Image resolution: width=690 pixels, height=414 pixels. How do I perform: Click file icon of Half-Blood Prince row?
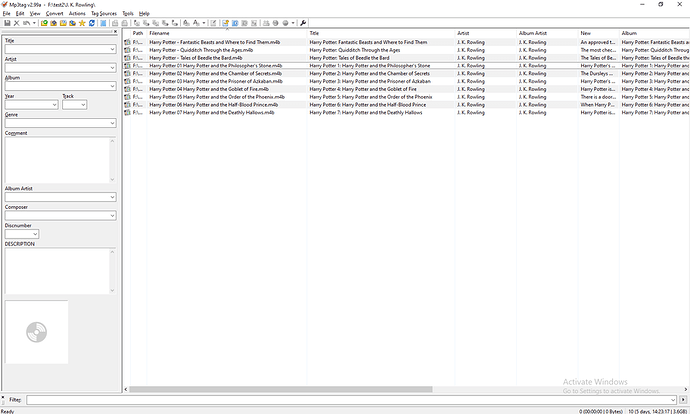point(127,105)
